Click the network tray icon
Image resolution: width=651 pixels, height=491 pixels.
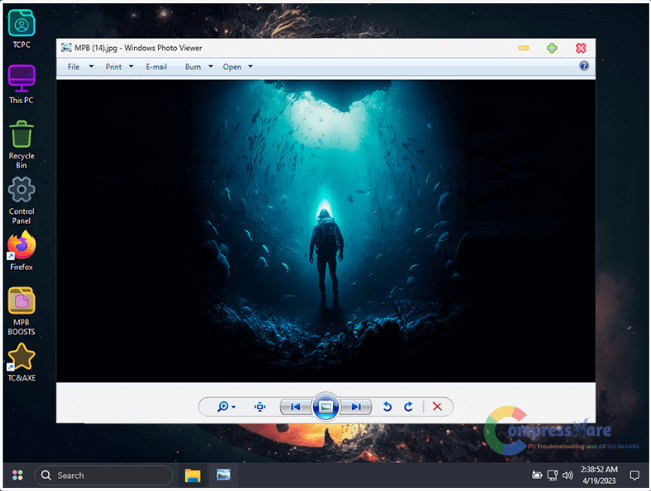click(x=552, y=475)
